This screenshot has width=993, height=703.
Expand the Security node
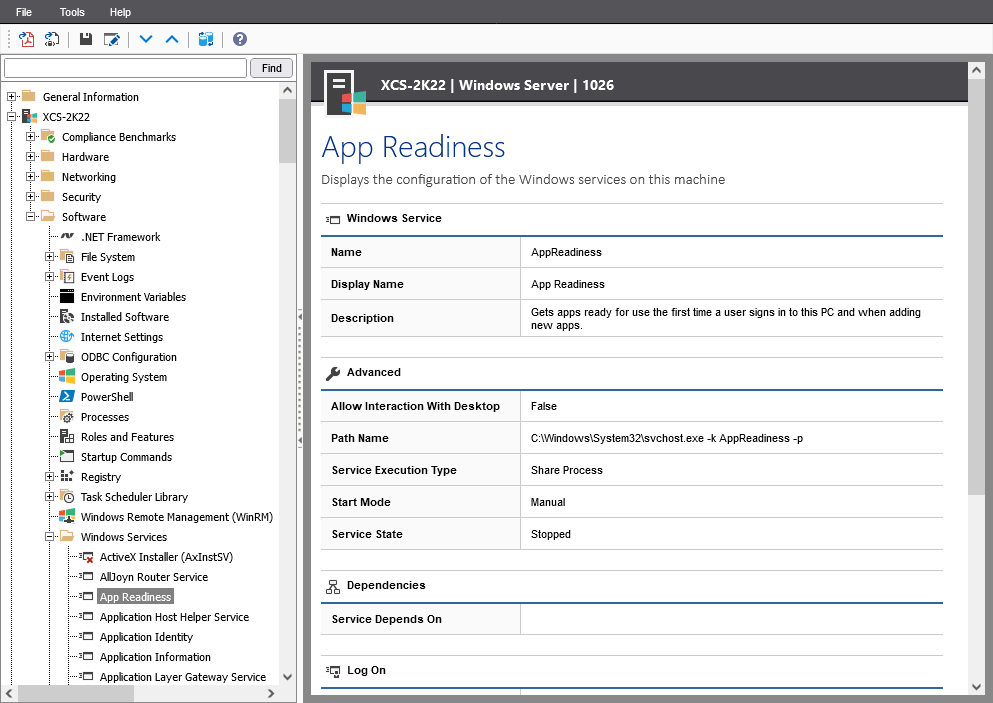(30, 196)
